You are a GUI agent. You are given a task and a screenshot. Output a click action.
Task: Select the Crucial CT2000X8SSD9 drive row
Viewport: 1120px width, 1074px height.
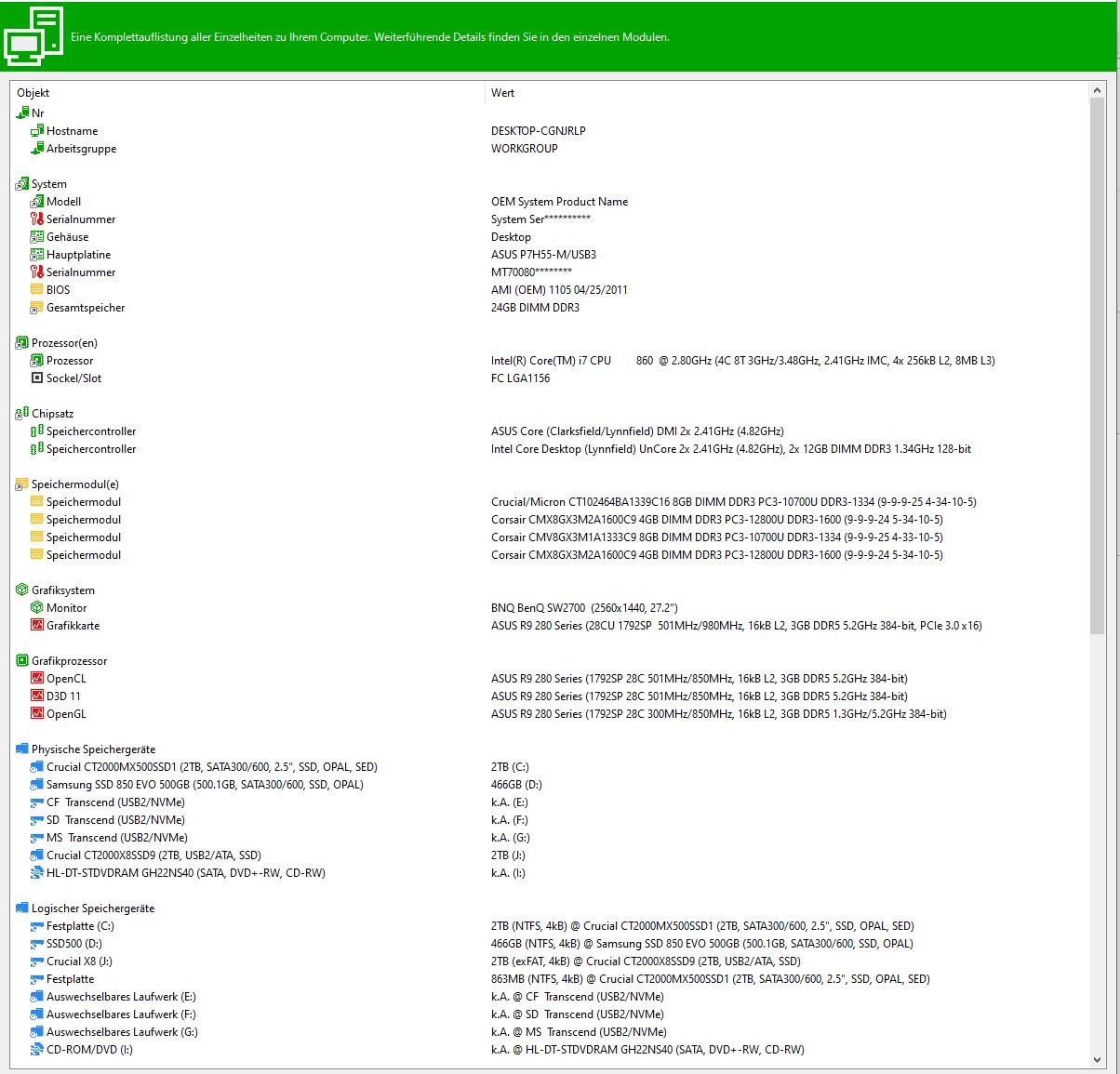pos(153,855)
